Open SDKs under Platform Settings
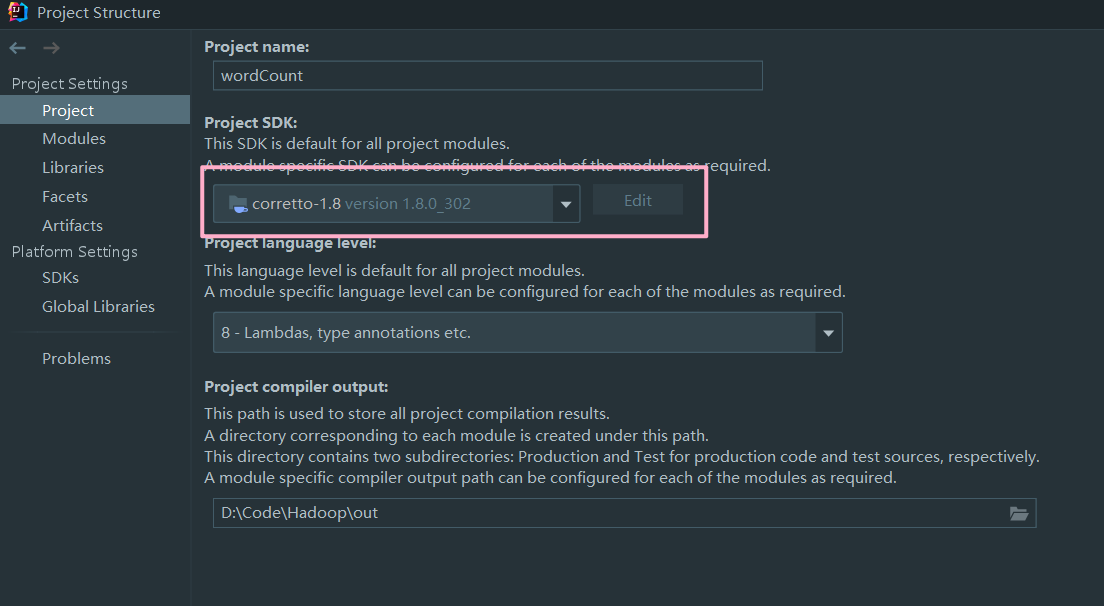1104x606 pixels. 60,277
